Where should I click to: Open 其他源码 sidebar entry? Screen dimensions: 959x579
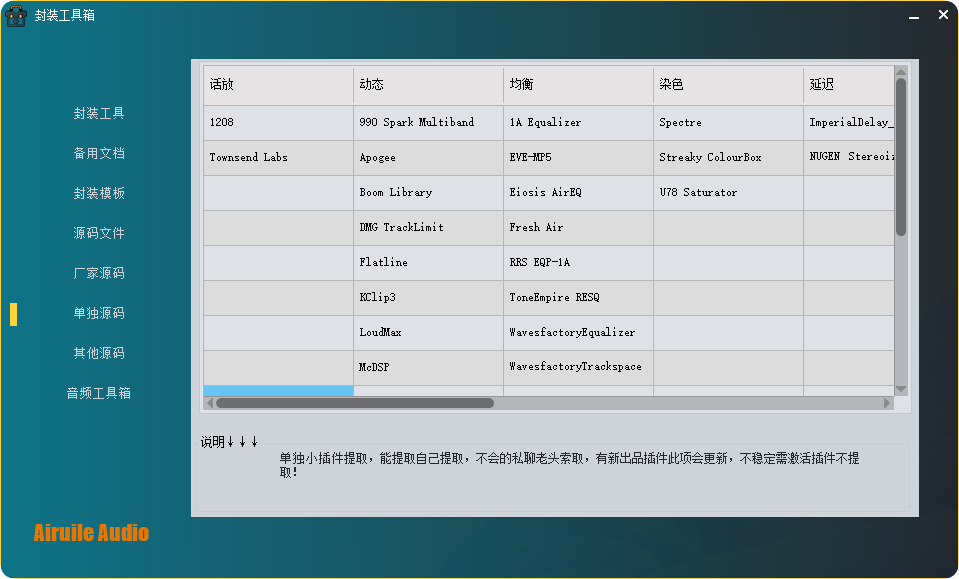(x=99, y=353)
